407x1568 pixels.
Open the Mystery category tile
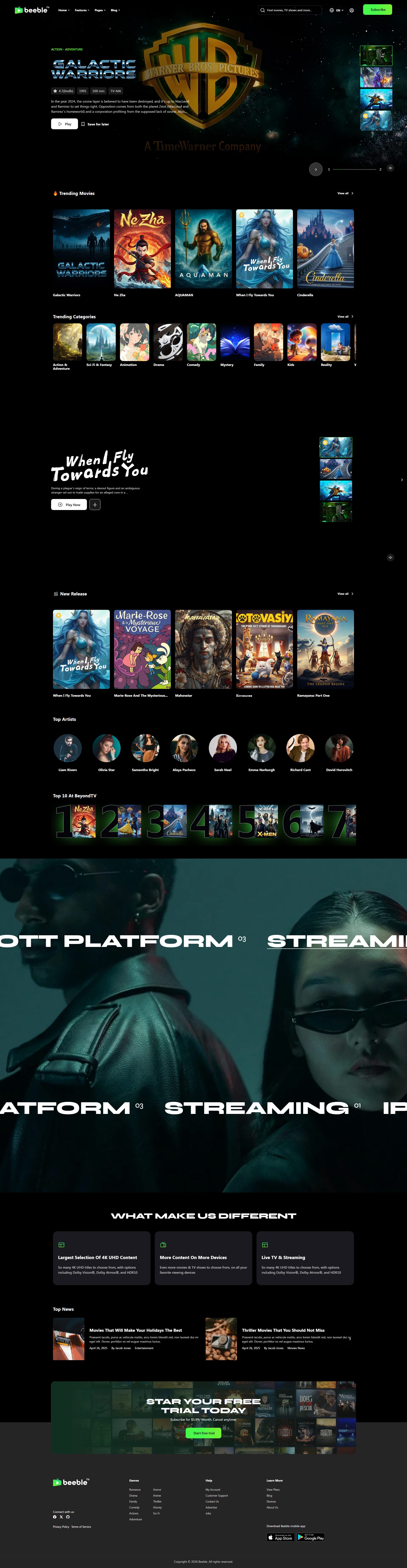pyautogui.click(x=235, y=342)
